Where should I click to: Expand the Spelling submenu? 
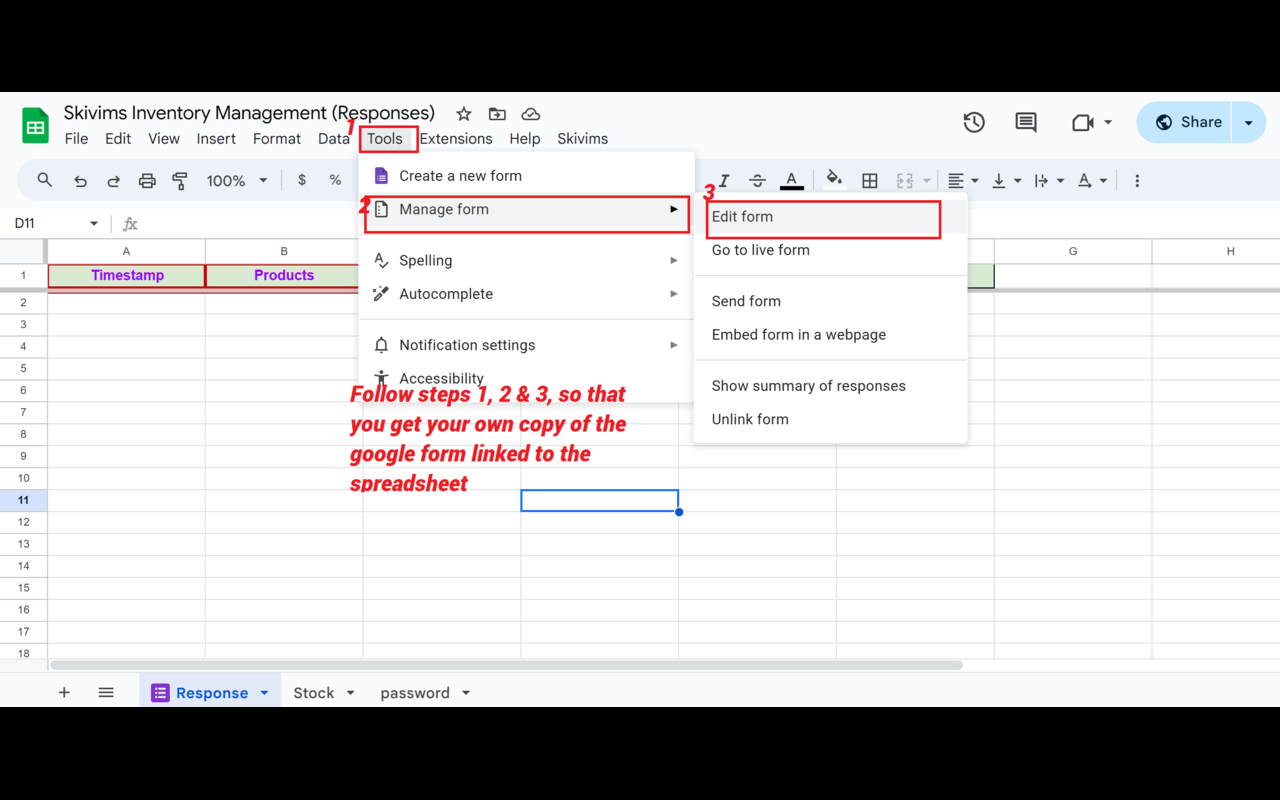tap(526, 260)
